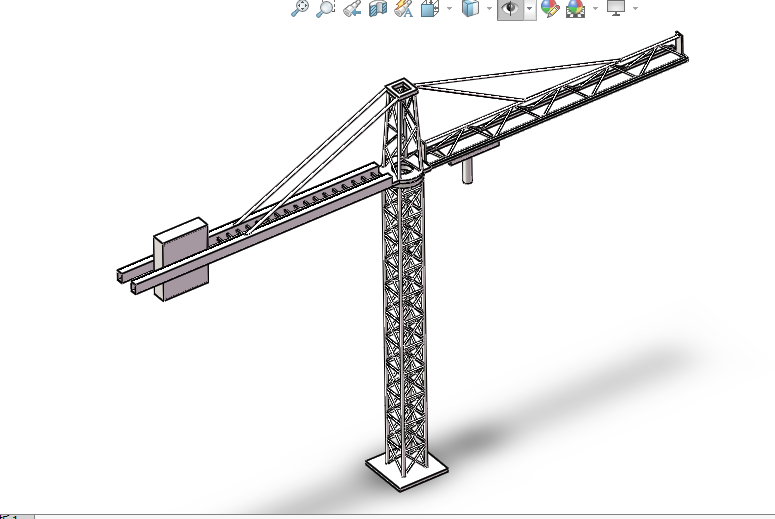Screen dimensions: 775x519
Task: Select the crane's counterweight block
Action: click(181, 259)
